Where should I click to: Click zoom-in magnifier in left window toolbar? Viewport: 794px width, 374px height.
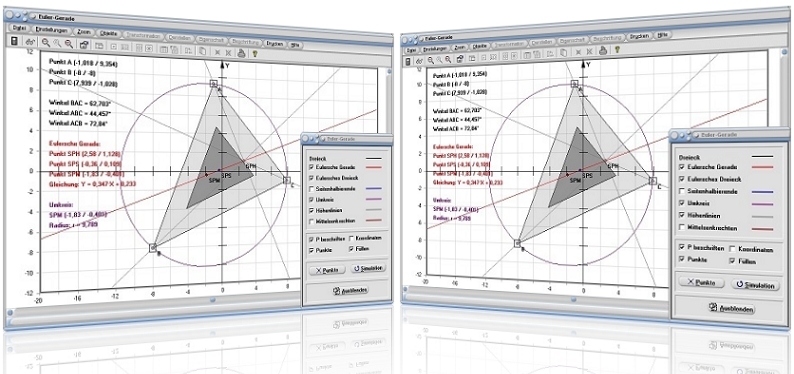pos(46,44)
